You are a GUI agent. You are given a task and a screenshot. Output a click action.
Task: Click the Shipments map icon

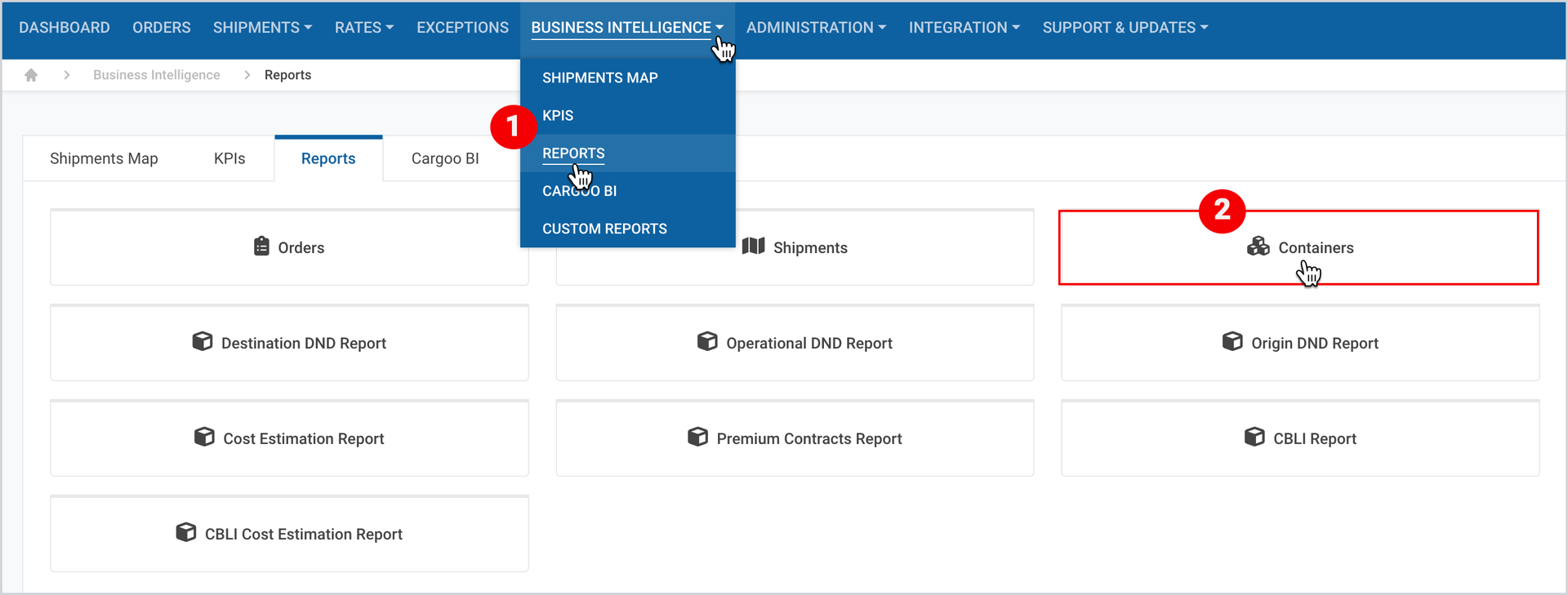[753, 246]
